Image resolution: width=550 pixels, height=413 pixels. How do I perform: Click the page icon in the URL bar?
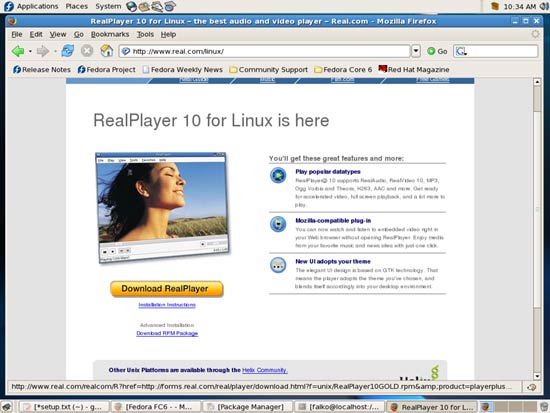pos(125,51)
